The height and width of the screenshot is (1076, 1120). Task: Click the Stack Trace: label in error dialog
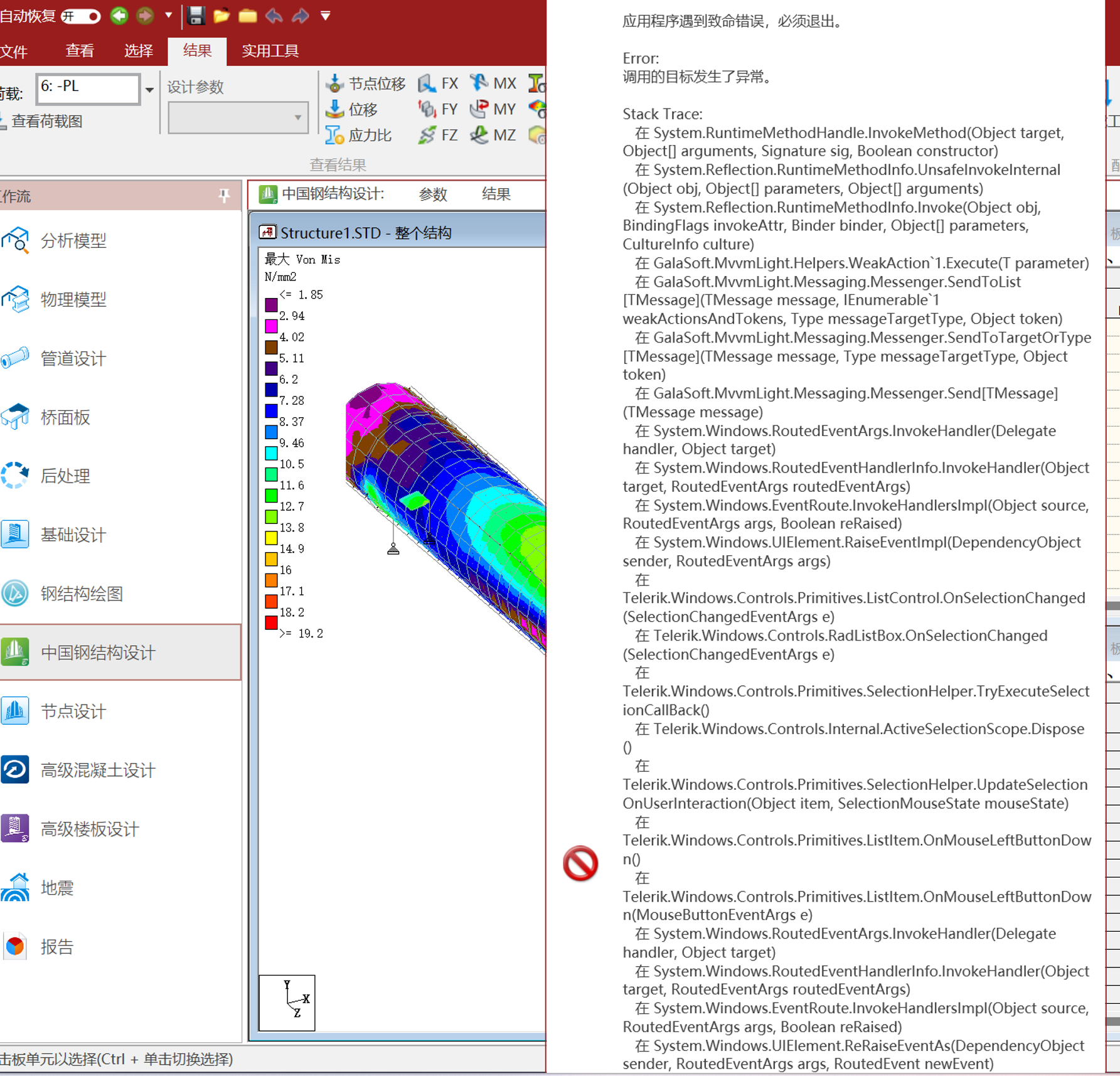(x=663, y=114)
